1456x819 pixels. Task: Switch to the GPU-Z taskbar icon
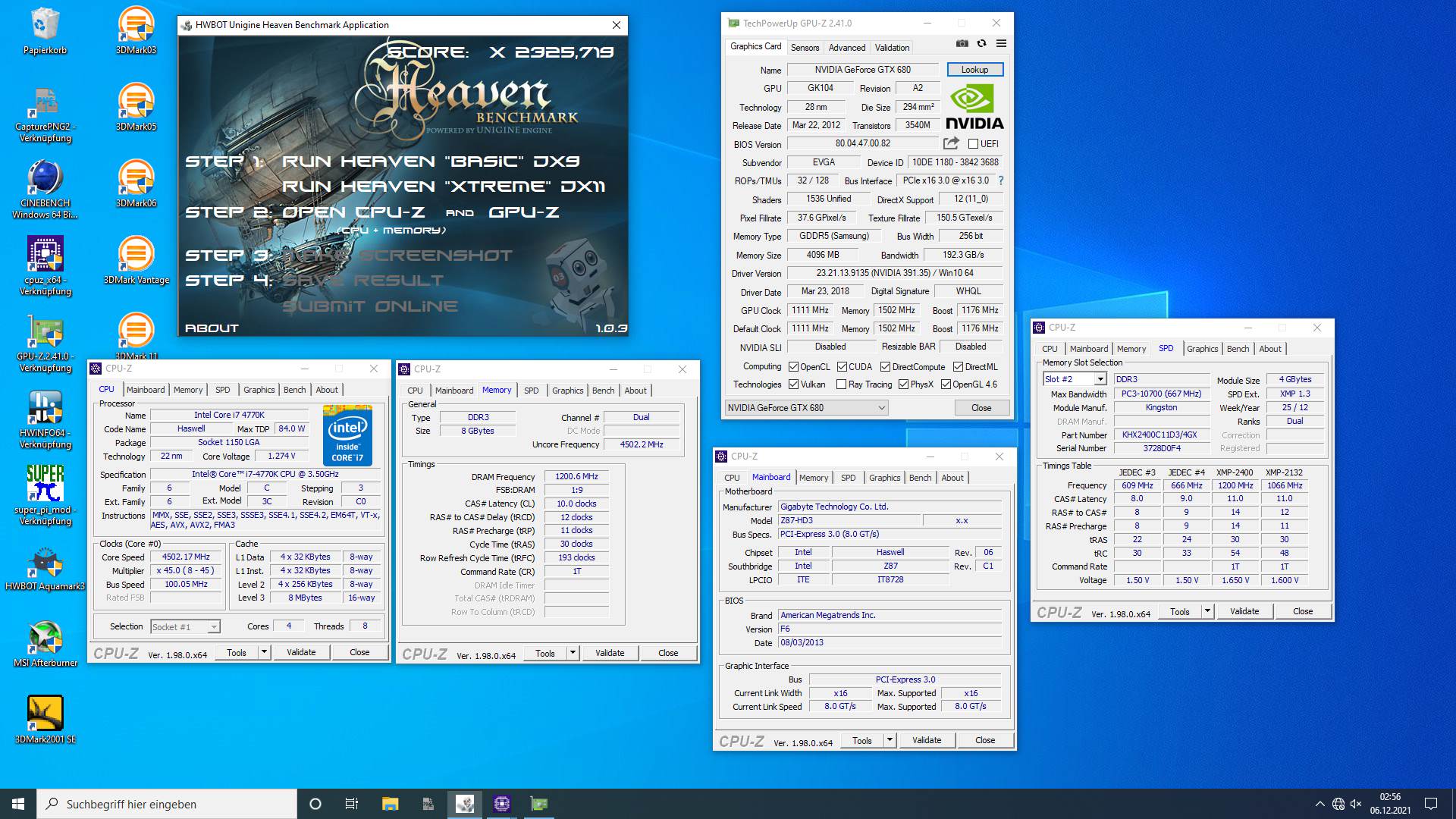point(539,804)
